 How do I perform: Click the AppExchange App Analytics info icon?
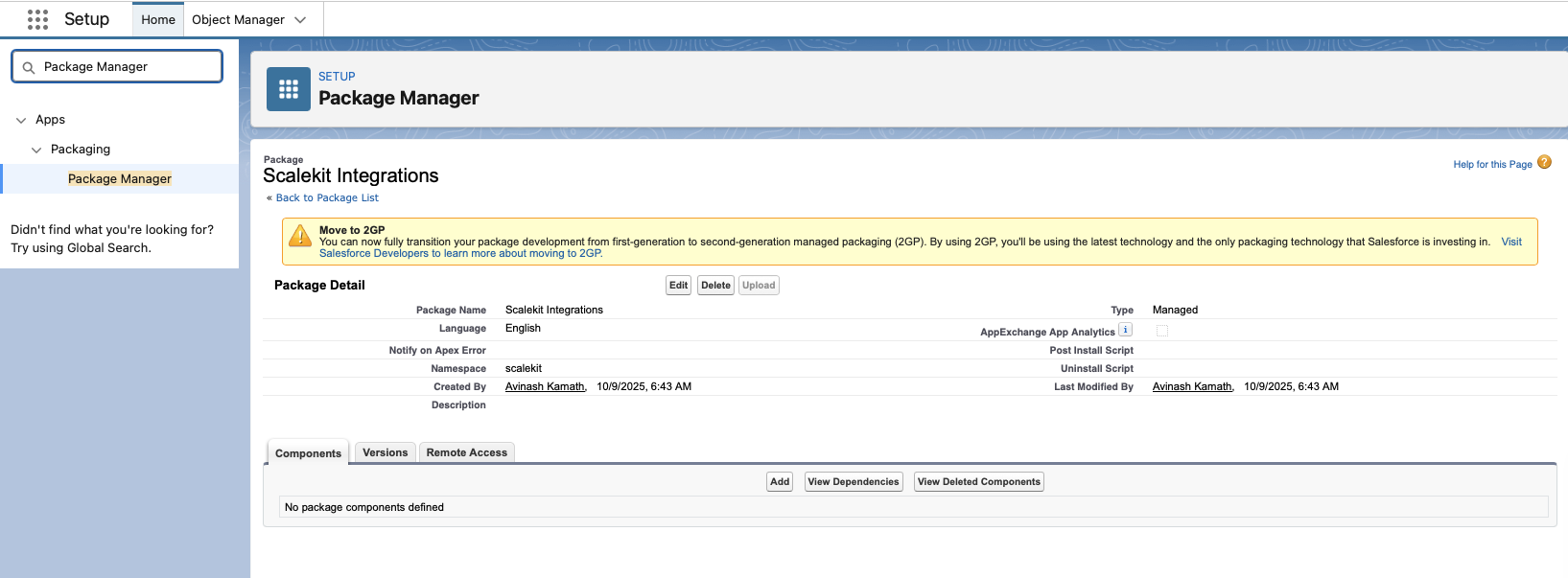tap(1126, 330)
